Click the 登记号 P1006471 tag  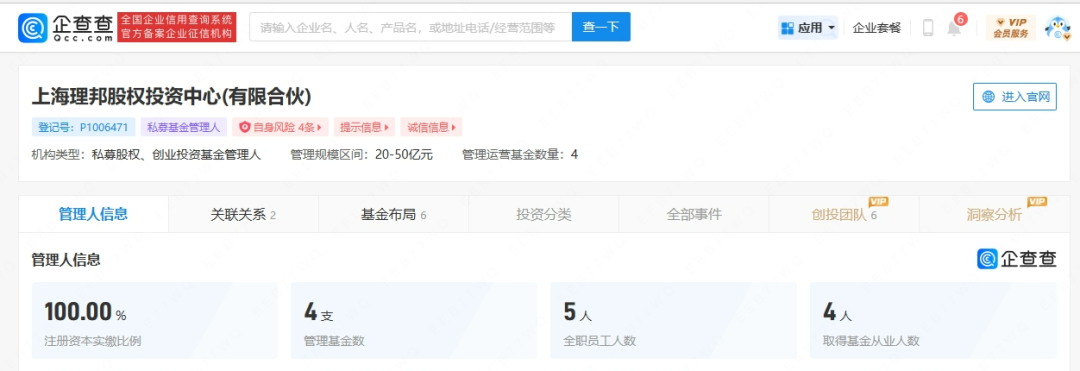83,127
